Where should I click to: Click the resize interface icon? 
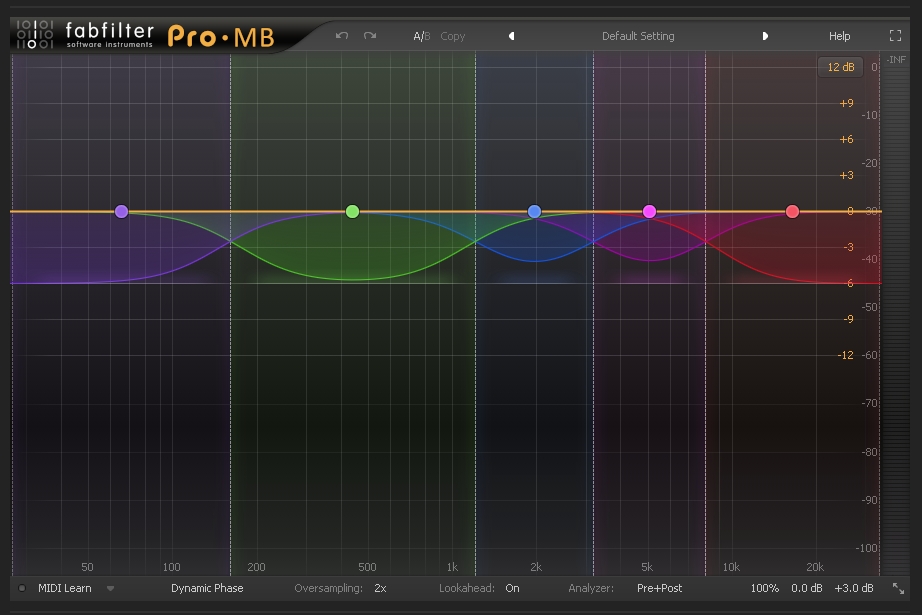click(898, 589)
